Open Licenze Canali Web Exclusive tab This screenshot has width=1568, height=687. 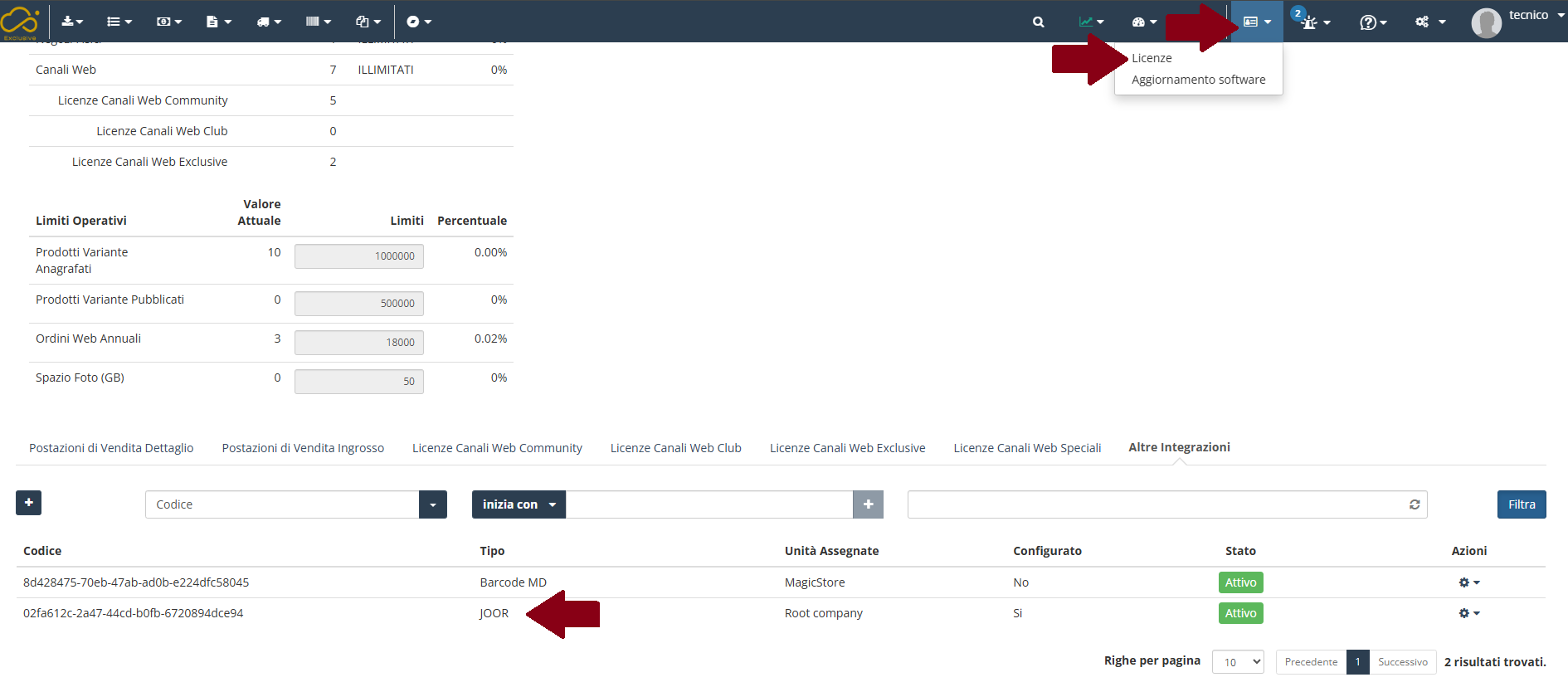pos(847,448)
